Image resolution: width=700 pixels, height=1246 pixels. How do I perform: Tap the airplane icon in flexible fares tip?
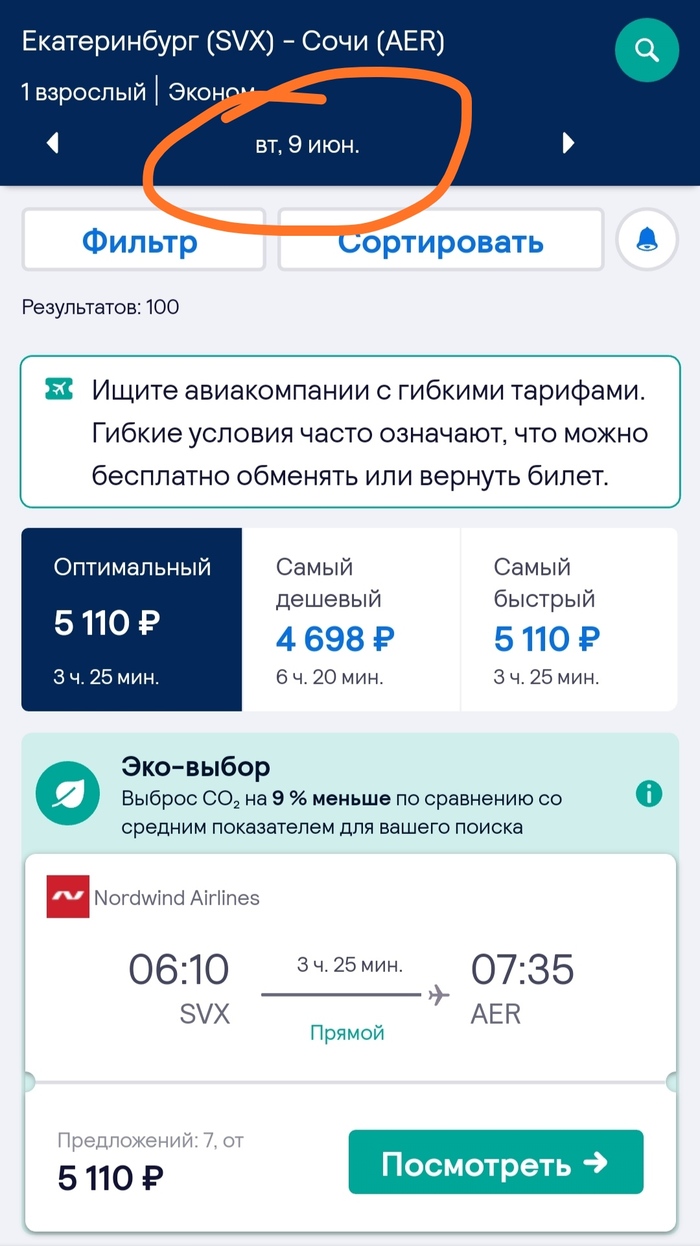point(59,389)
